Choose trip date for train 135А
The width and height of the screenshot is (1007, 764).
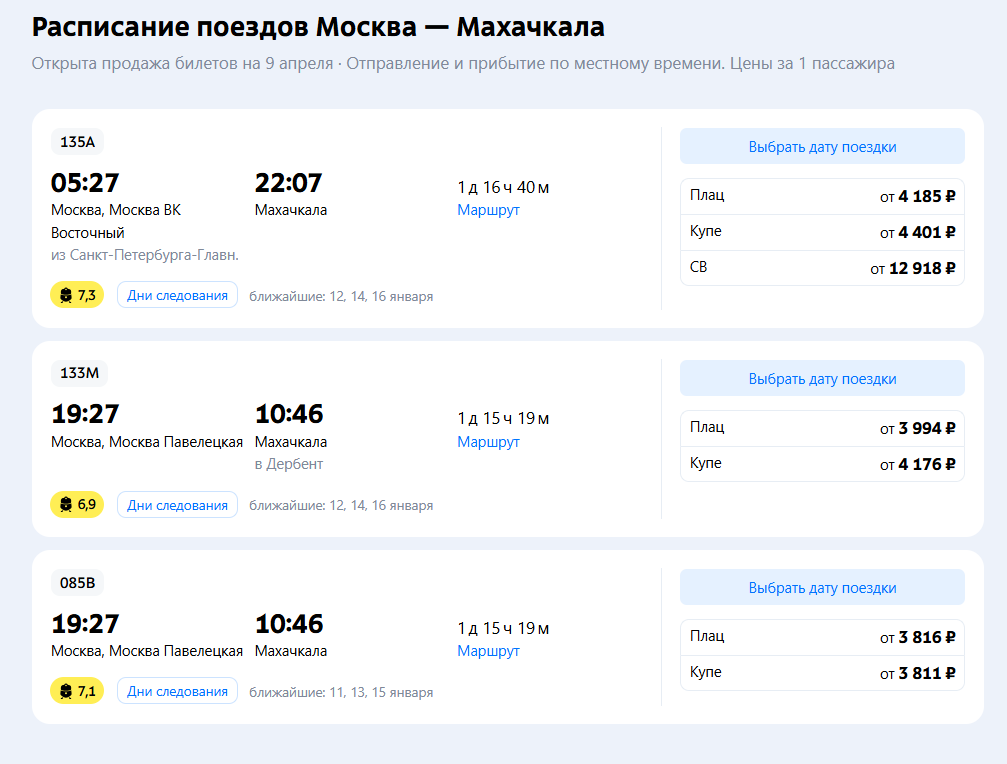click(822, 146)
